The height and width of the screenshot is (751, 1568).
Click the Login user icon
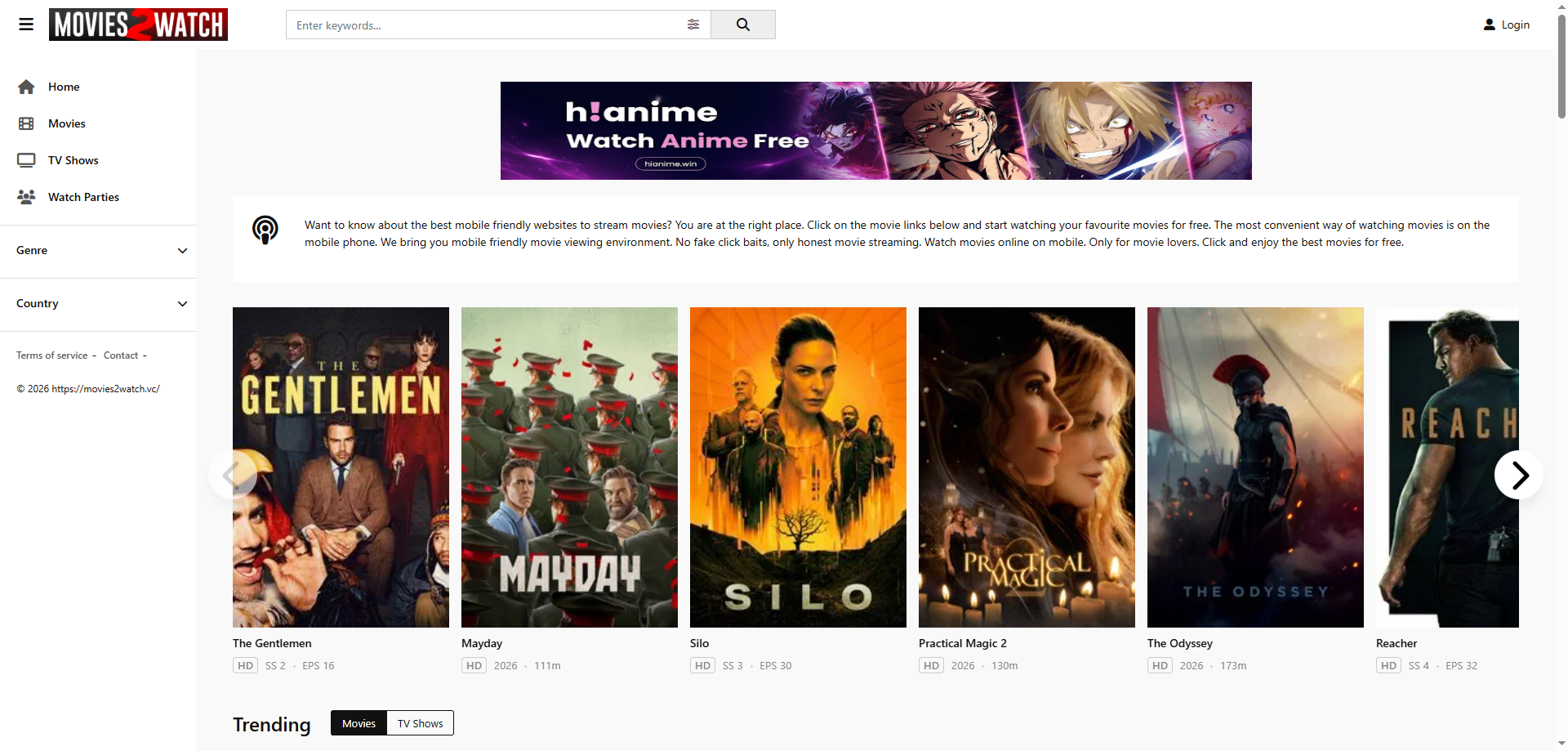pyautogui.click(x=1490, y=25)
